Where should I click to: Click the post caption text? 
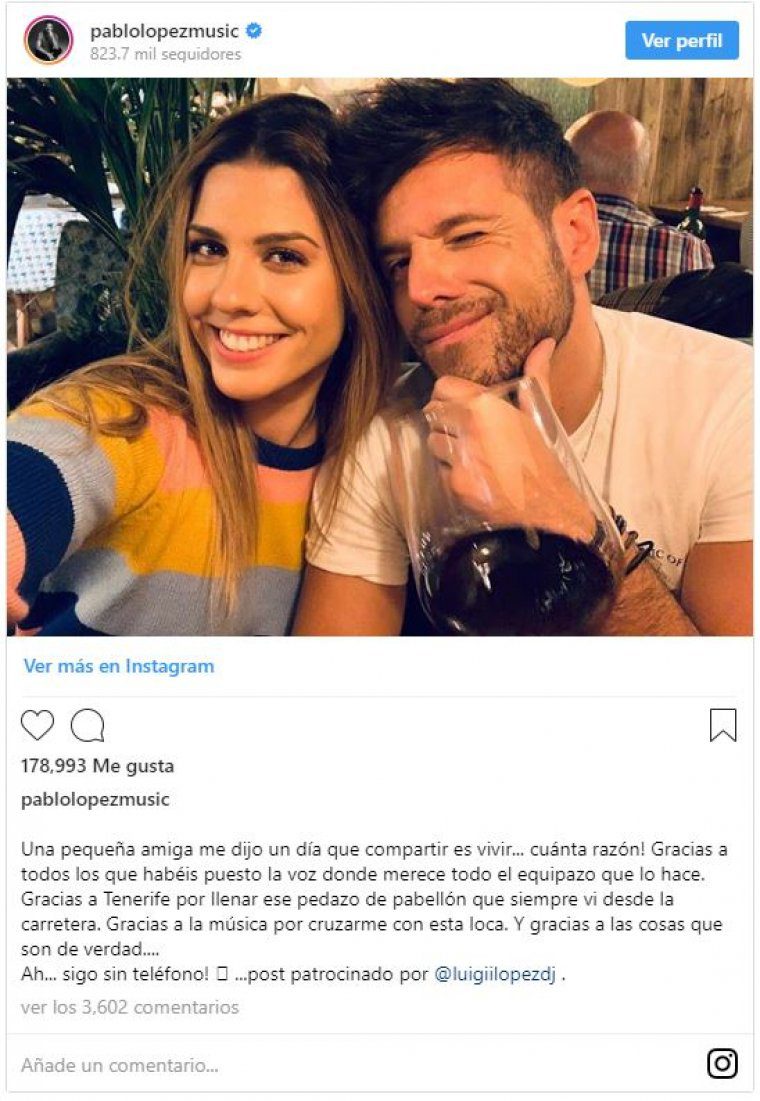click(x=374, y=911)
